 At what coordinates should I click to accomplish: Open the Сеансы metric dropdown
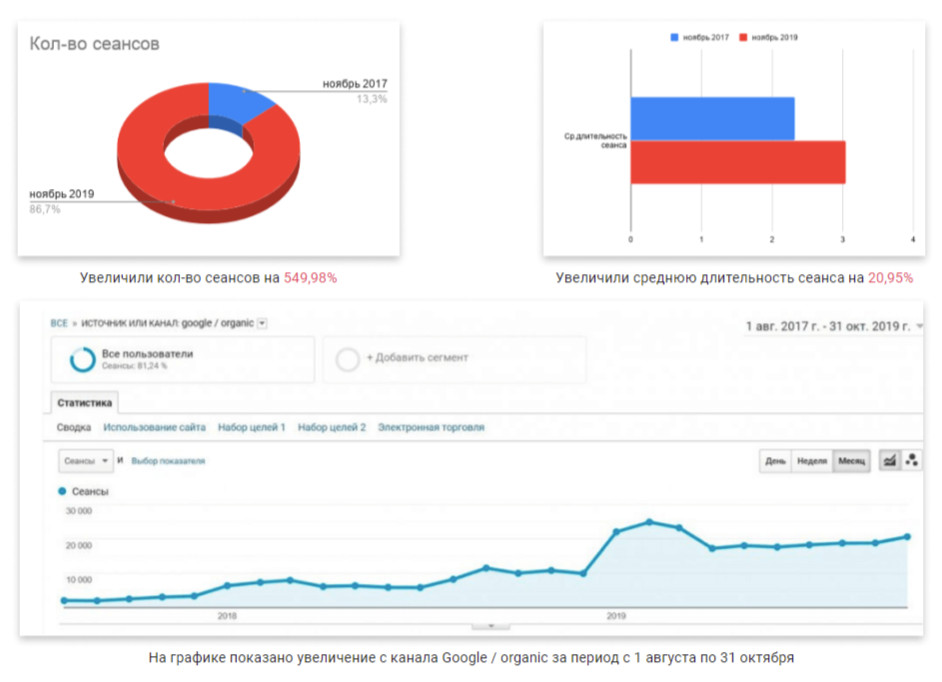coord(86,461)
